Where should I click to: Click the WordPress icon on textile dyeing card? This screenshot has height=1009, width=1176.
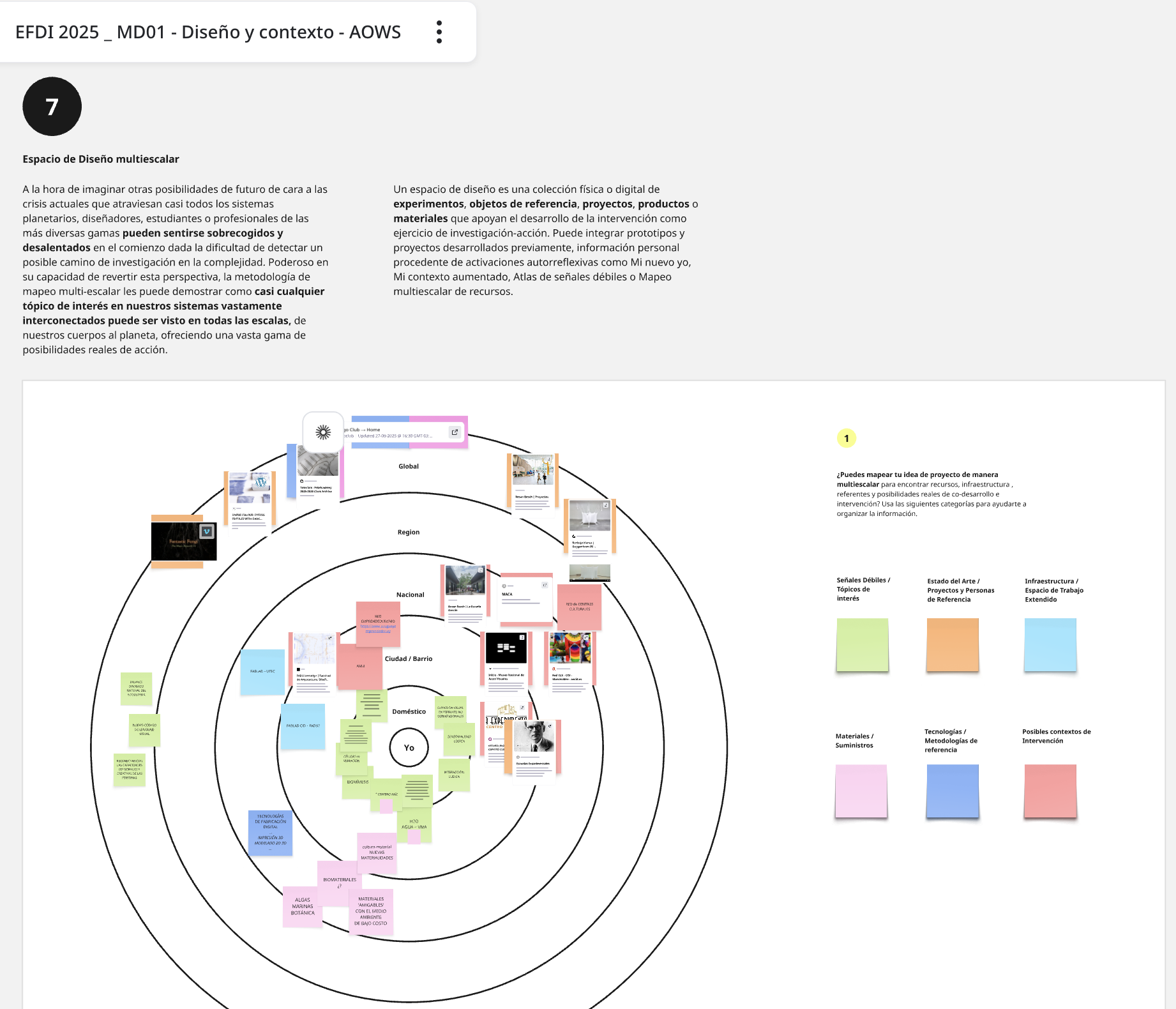tap(260, 482)
